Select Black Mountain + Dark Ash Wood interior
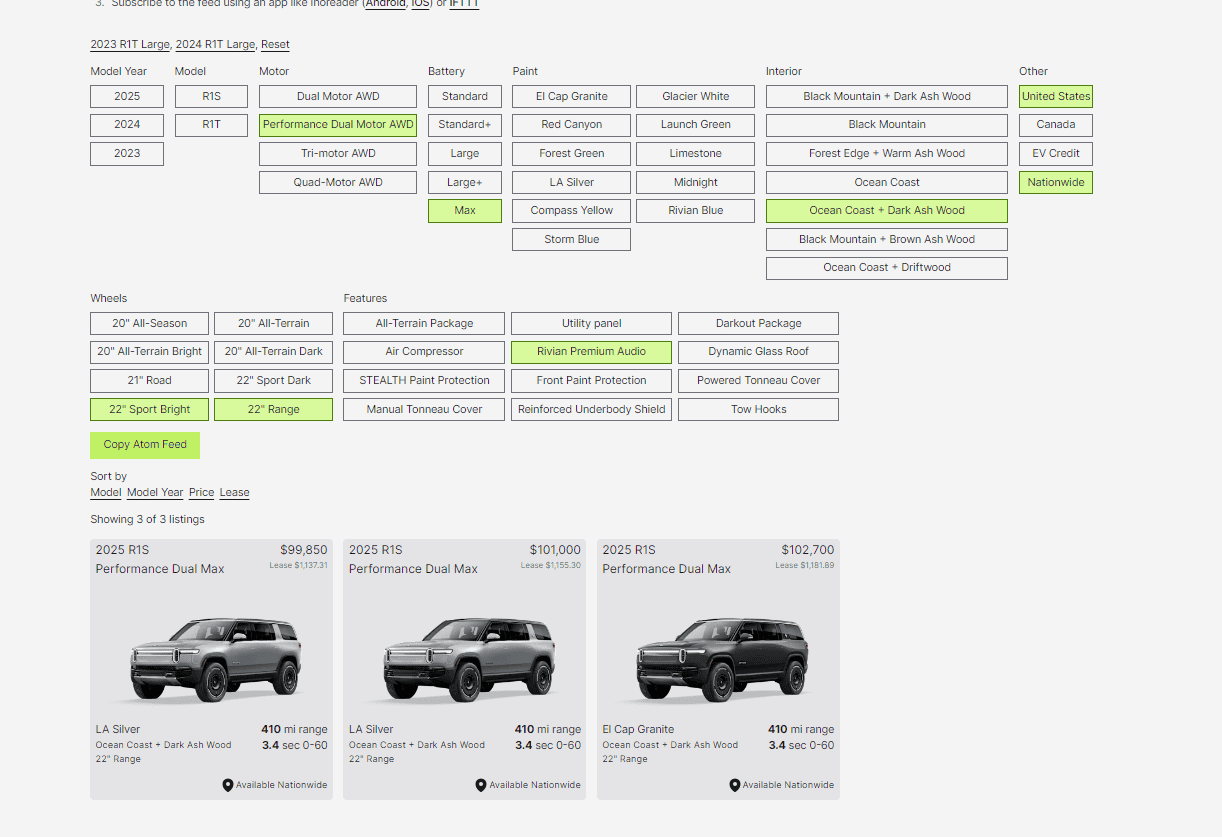 pos(887,97)
